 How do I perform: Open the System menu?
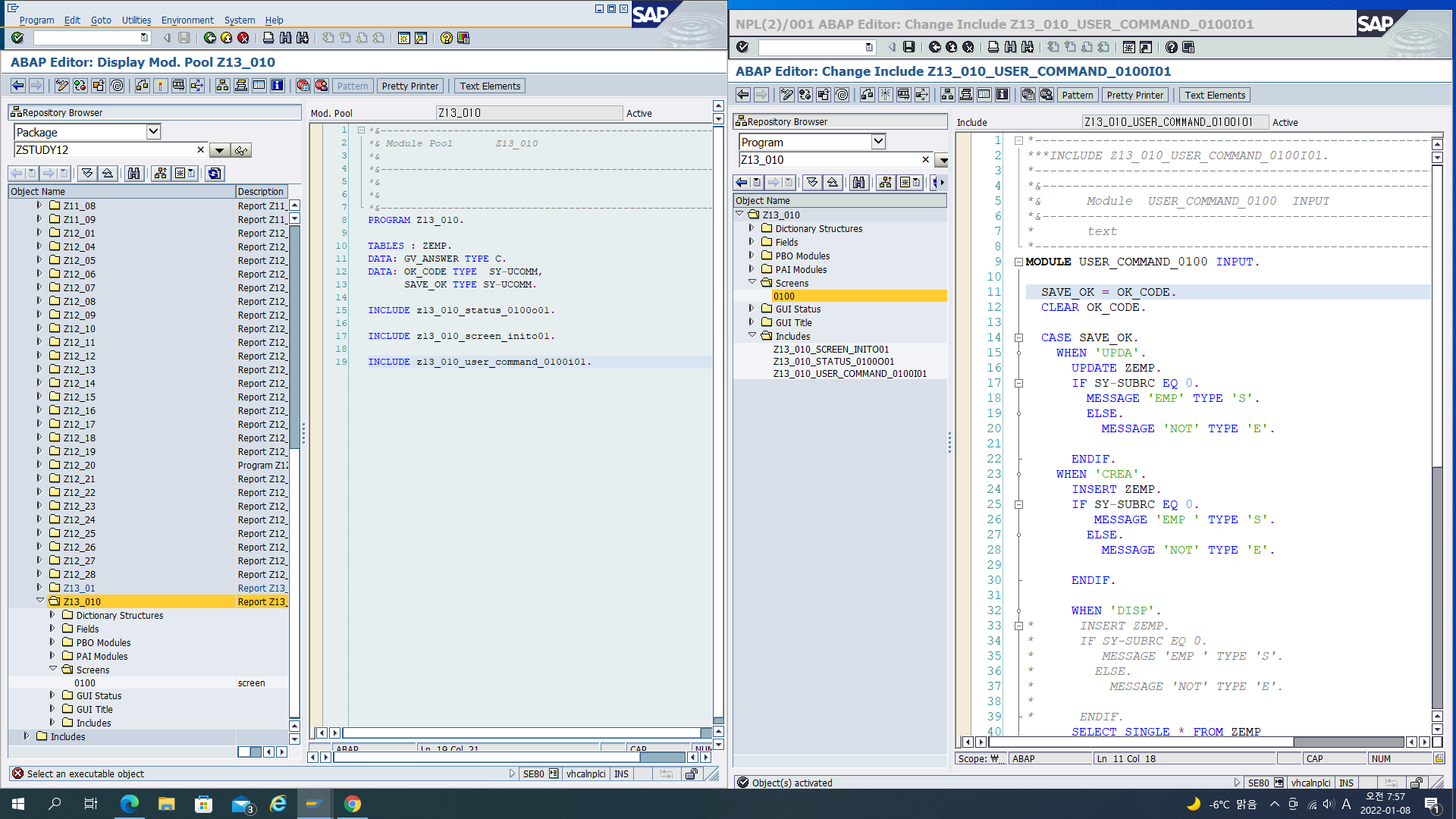pyautogui.click(x=239, y=20)
